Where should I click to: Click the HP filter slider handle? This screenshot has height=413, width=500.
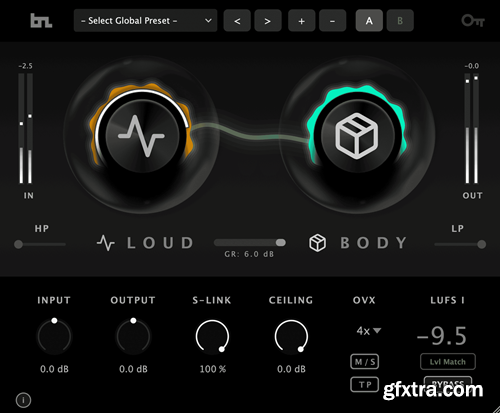(x=19, y=244)
